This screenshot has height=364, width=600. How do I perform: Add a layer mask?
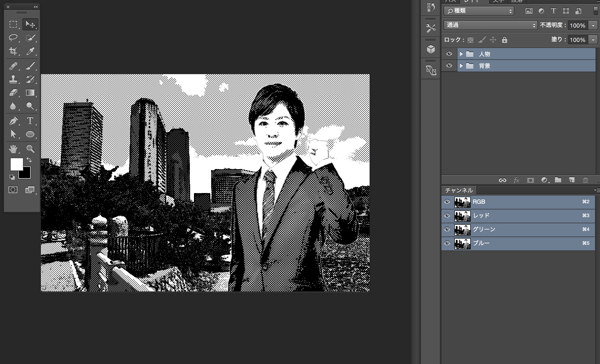coord(530,180)
